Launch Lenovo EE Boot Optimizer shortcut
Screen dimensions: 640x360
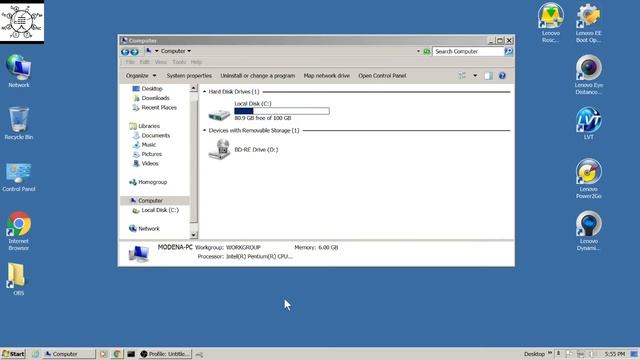point(589,22)
